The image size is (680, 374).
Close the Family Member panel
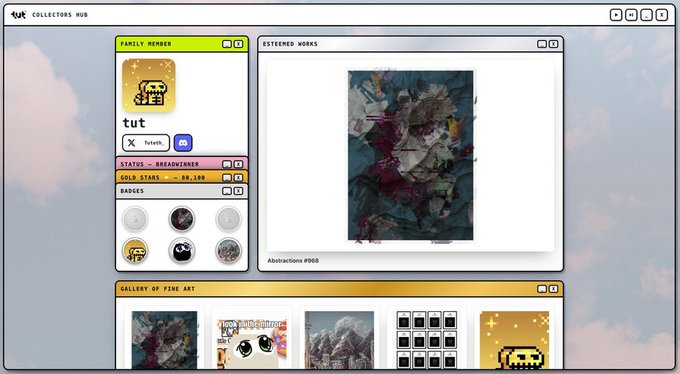239,44
